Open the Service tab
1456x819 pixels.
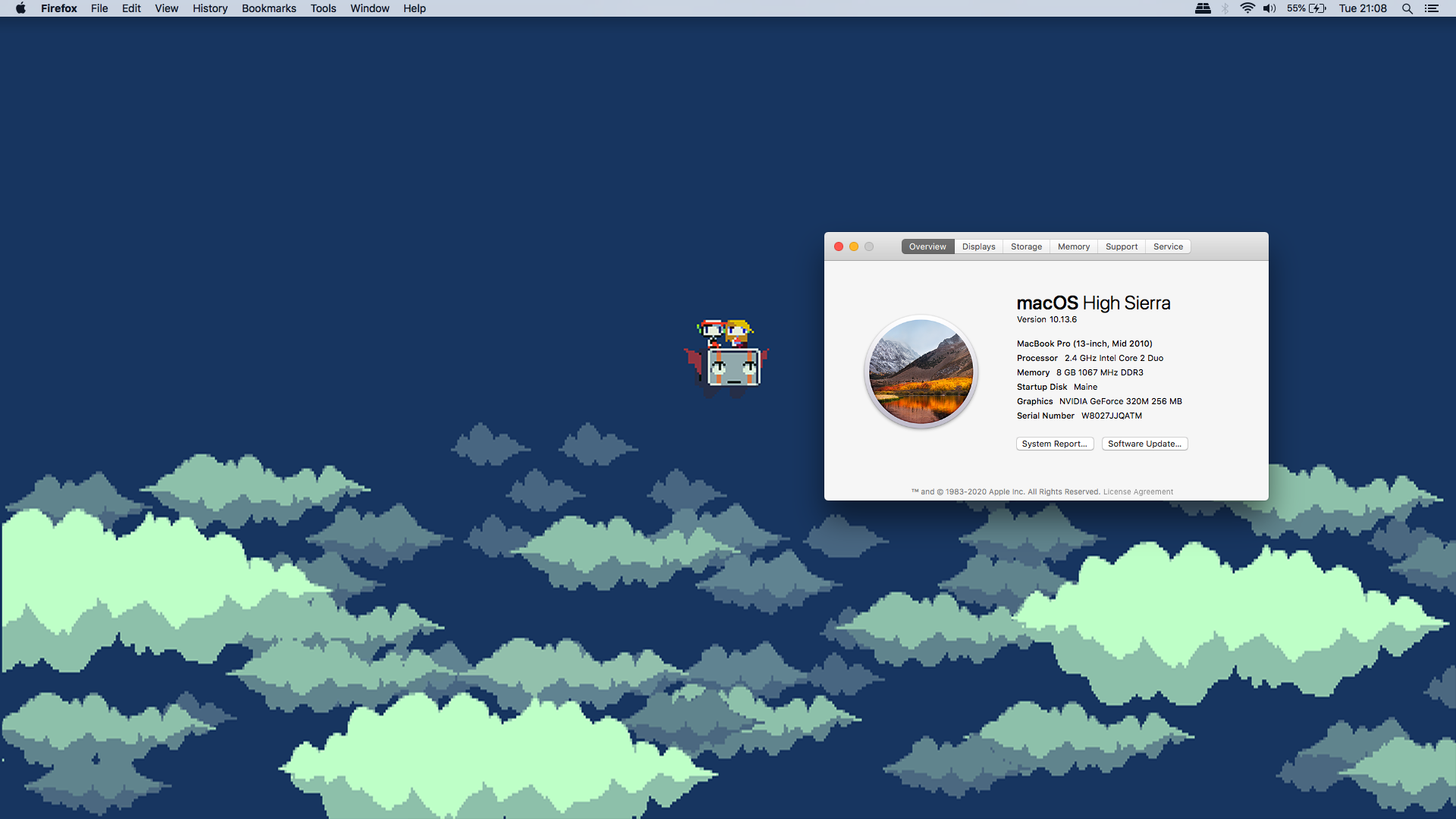(x=1168, y=246)
